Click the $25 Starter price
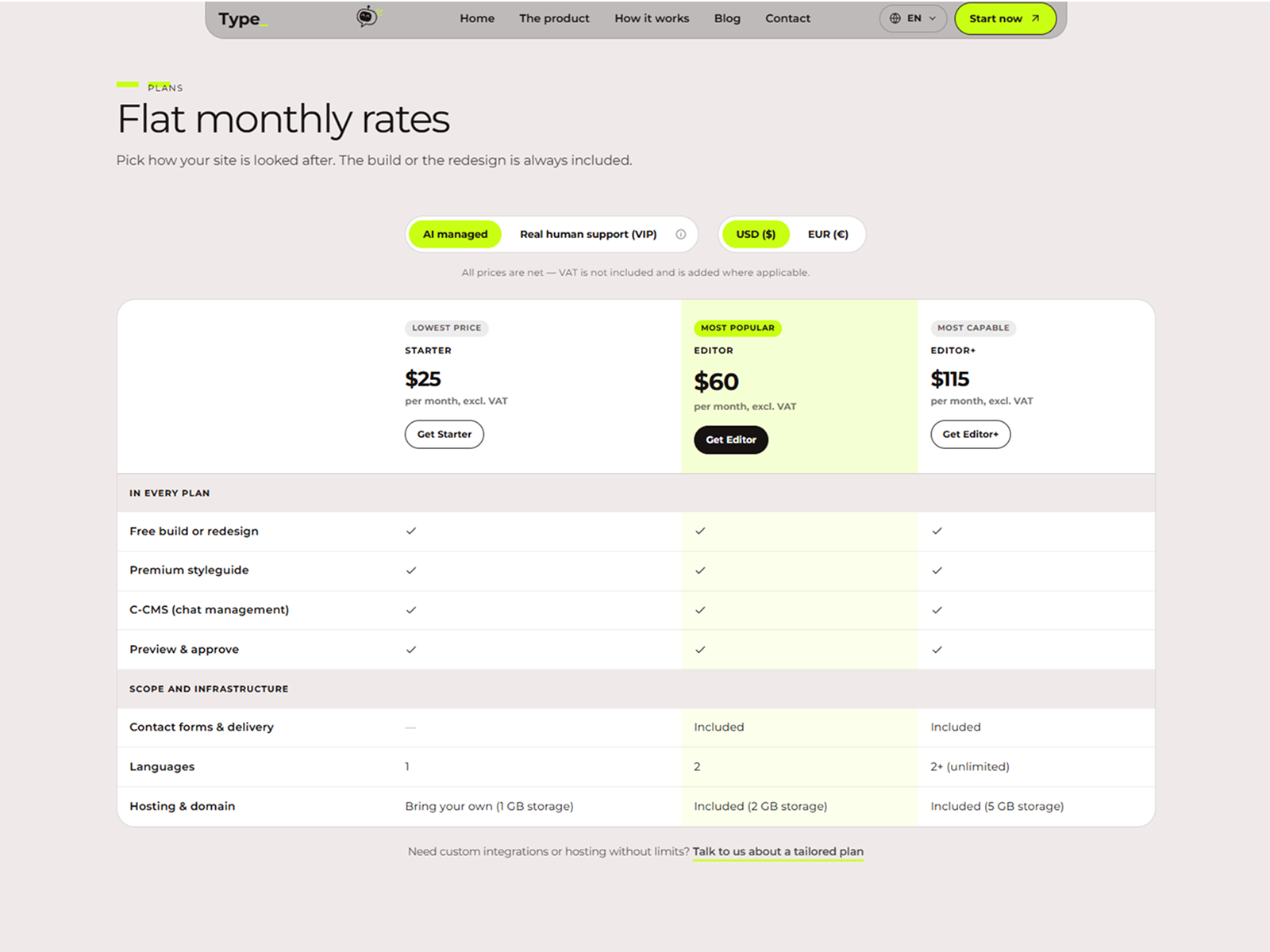The image size is (1270, 952). (x=423, y=379)
